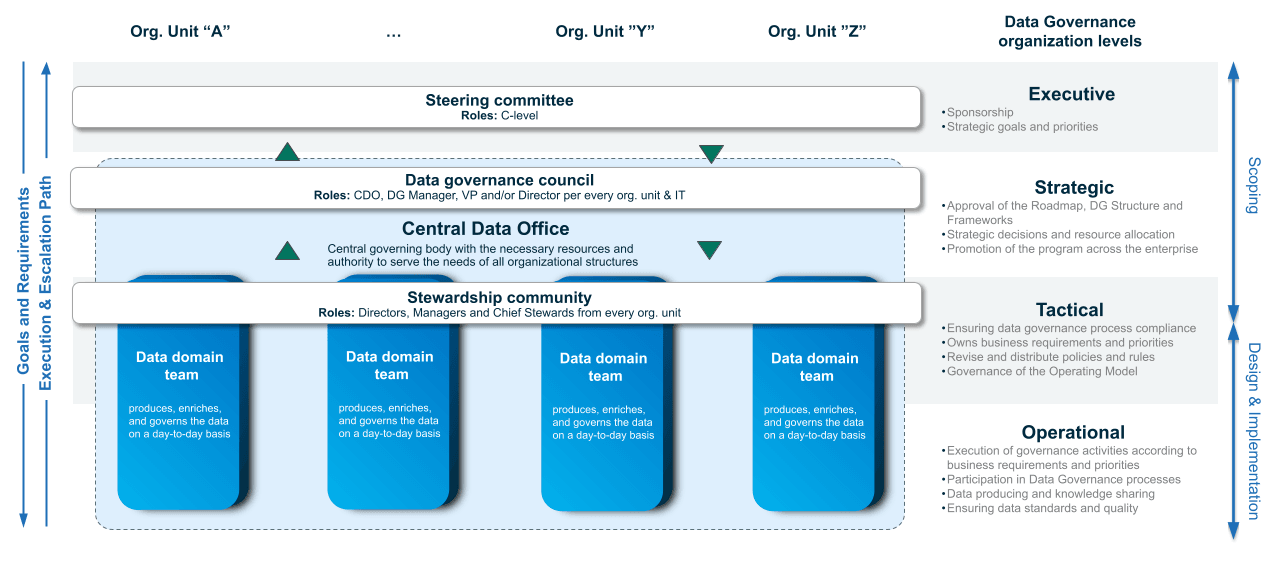Click the Operational level heading
The image size is (1278, 564).
point(1073,432)
